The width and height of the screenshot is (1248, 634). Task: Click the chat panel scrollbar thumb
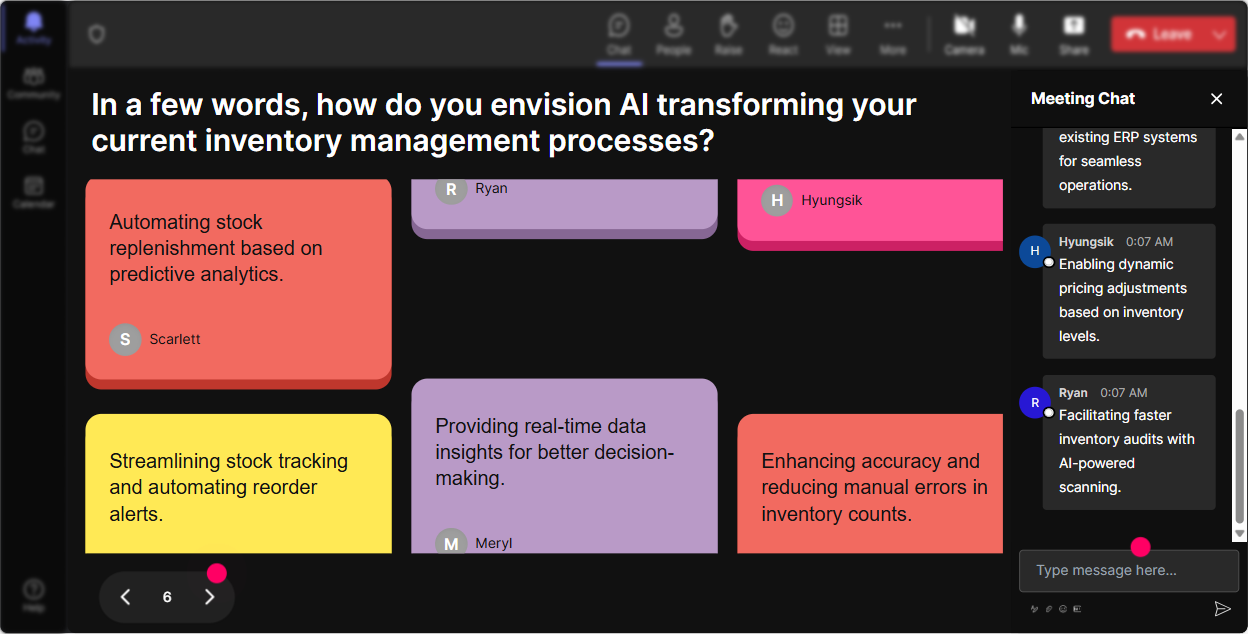1240,468
